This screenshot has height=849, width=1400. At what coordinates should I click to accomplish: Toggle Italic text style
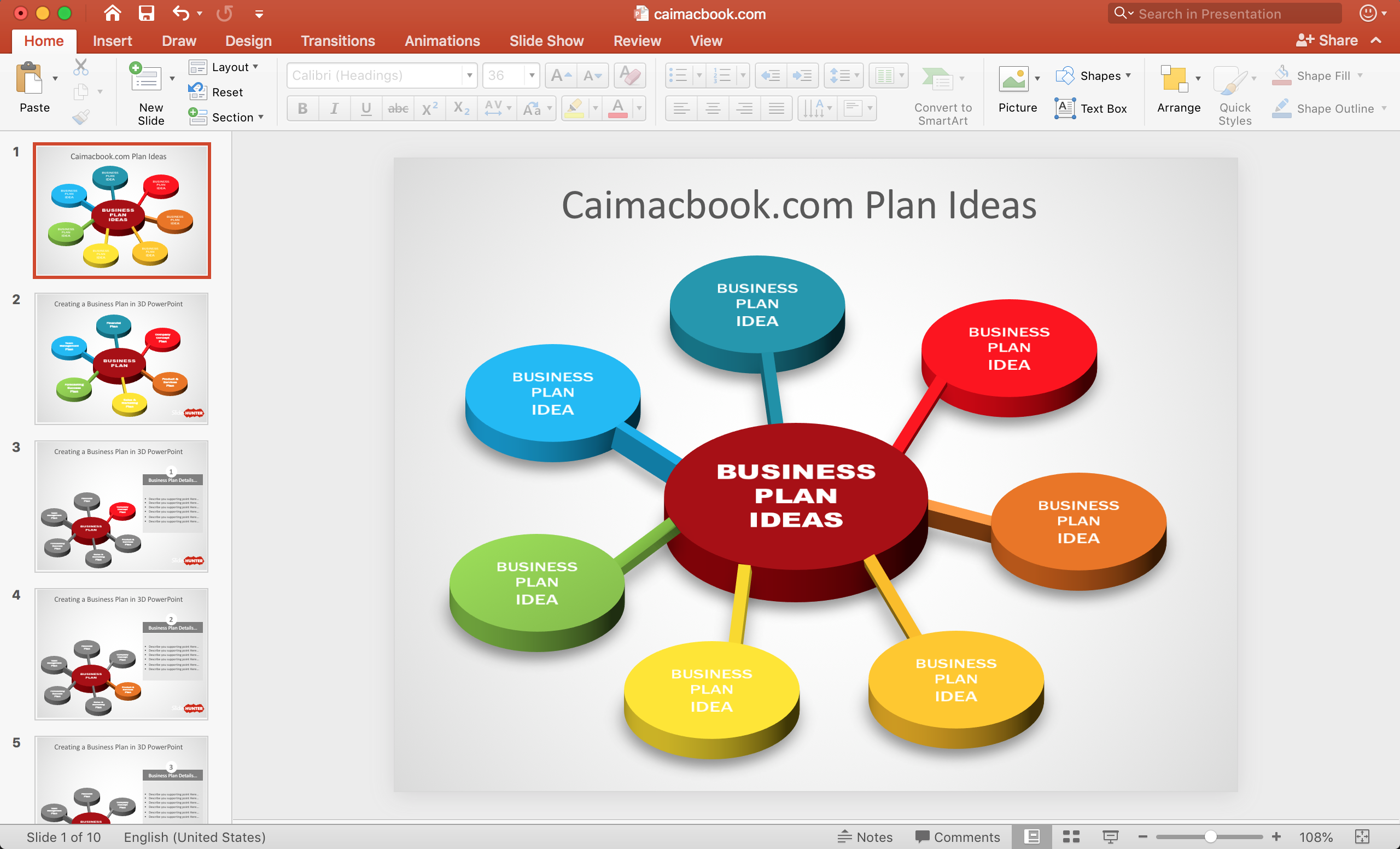click(x=334, y=108)
